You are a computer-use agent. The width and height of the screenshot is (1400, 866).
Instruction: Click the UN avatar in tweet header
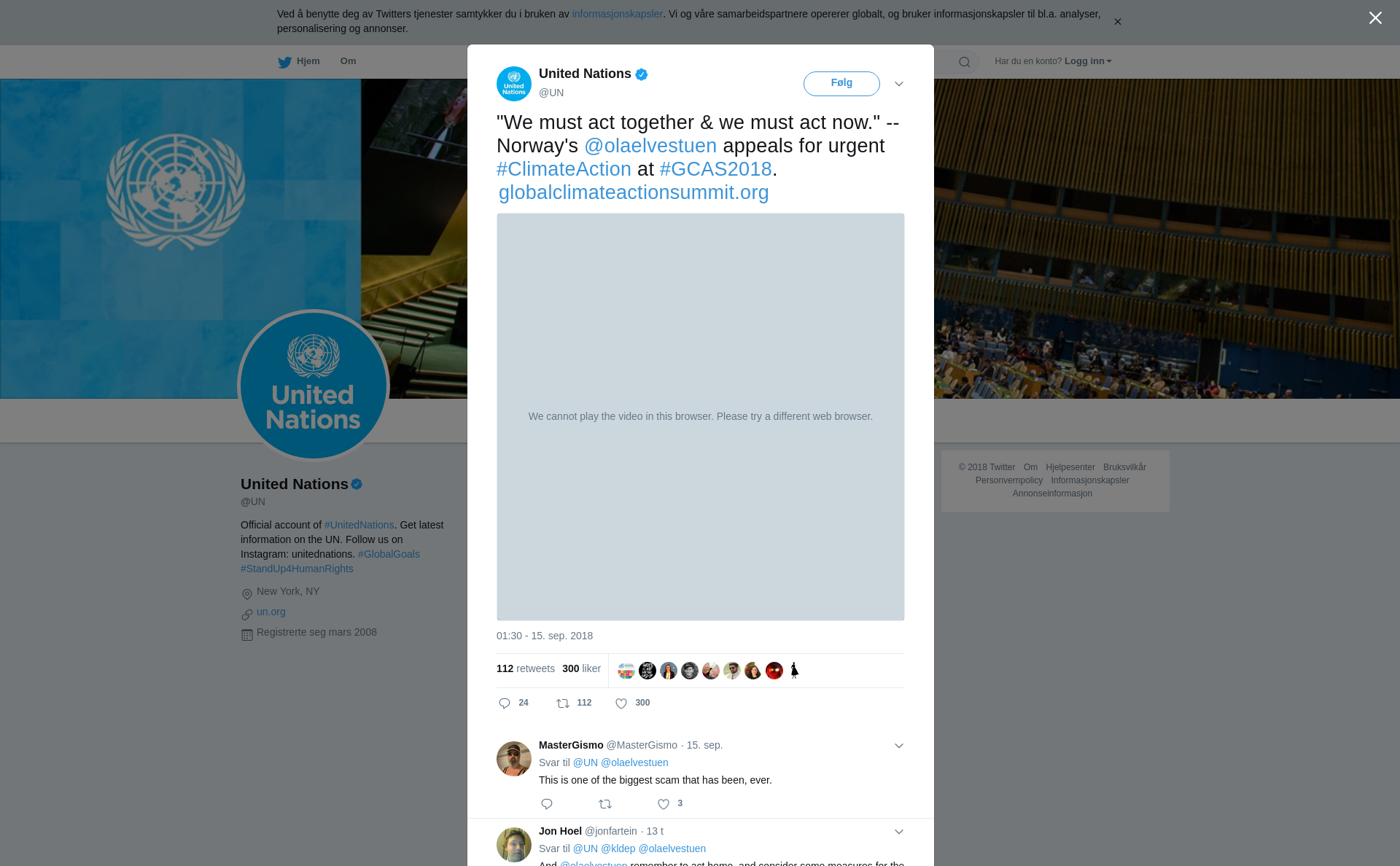[x=514, y=84]
